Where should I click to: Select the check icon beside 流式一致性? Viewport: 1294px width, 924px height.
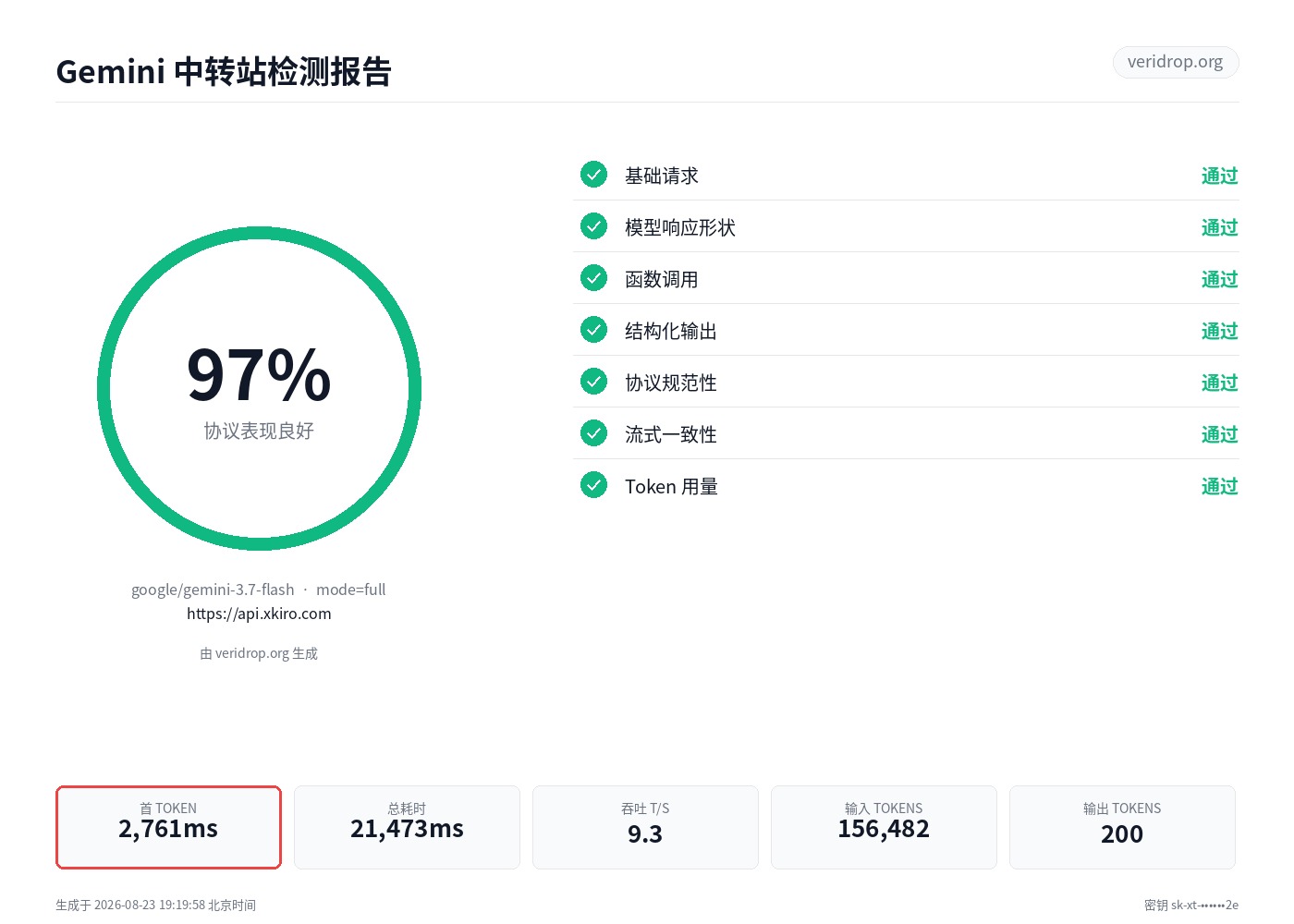pos(593,433)
